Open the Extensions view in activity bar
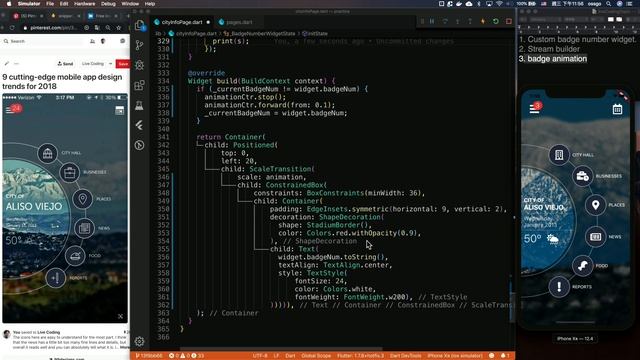 point(140,85)
